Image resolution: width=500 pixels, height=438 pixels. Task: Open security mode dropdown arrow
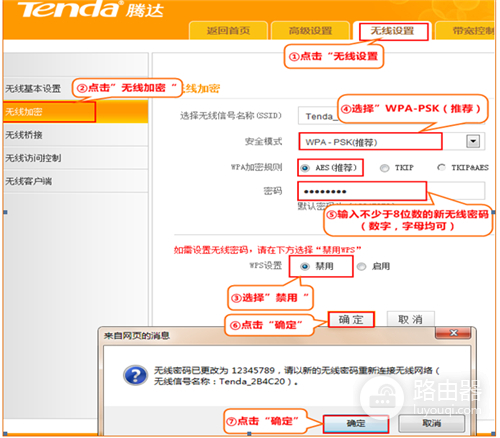point(473,141)
